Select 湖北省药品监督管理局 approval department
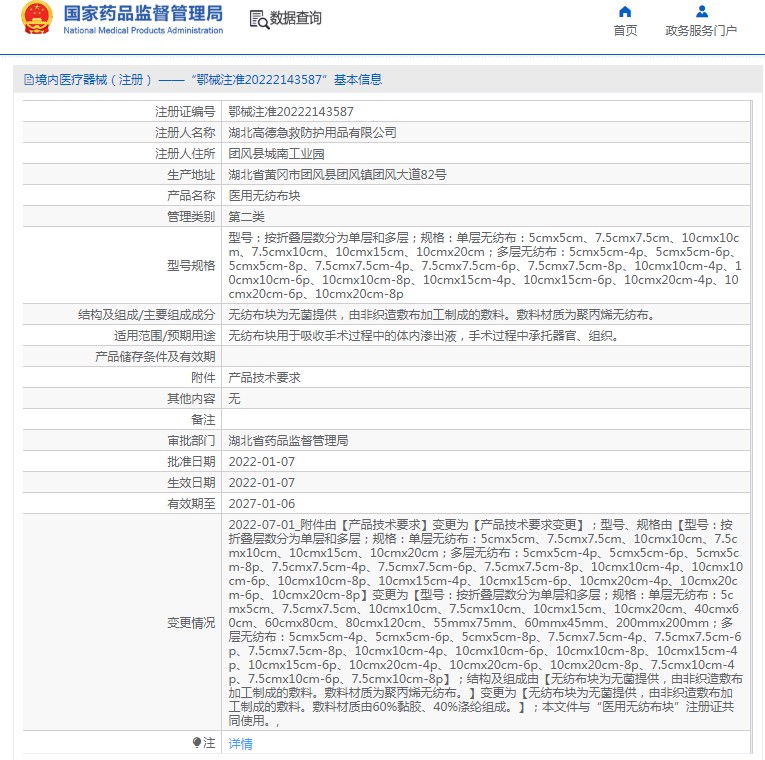 (288, 440)
